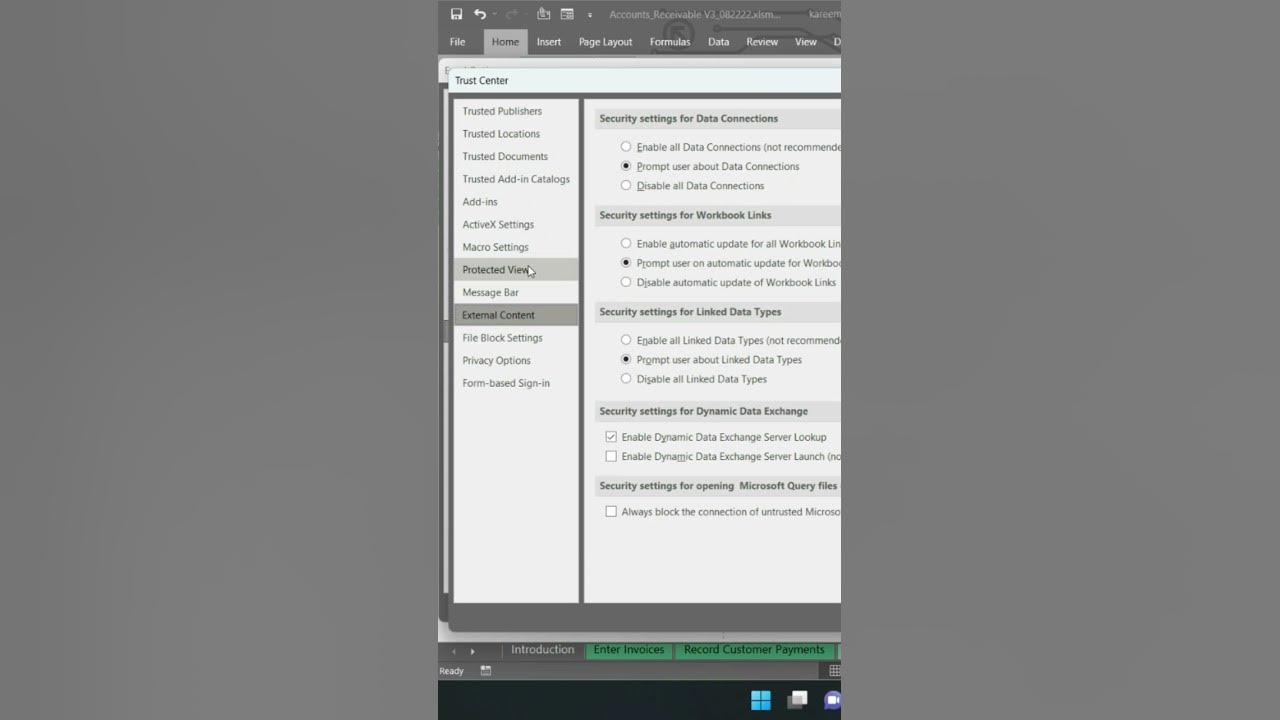
Task: Open the Introduction sheet tab
Action: [x=542, y=650]
